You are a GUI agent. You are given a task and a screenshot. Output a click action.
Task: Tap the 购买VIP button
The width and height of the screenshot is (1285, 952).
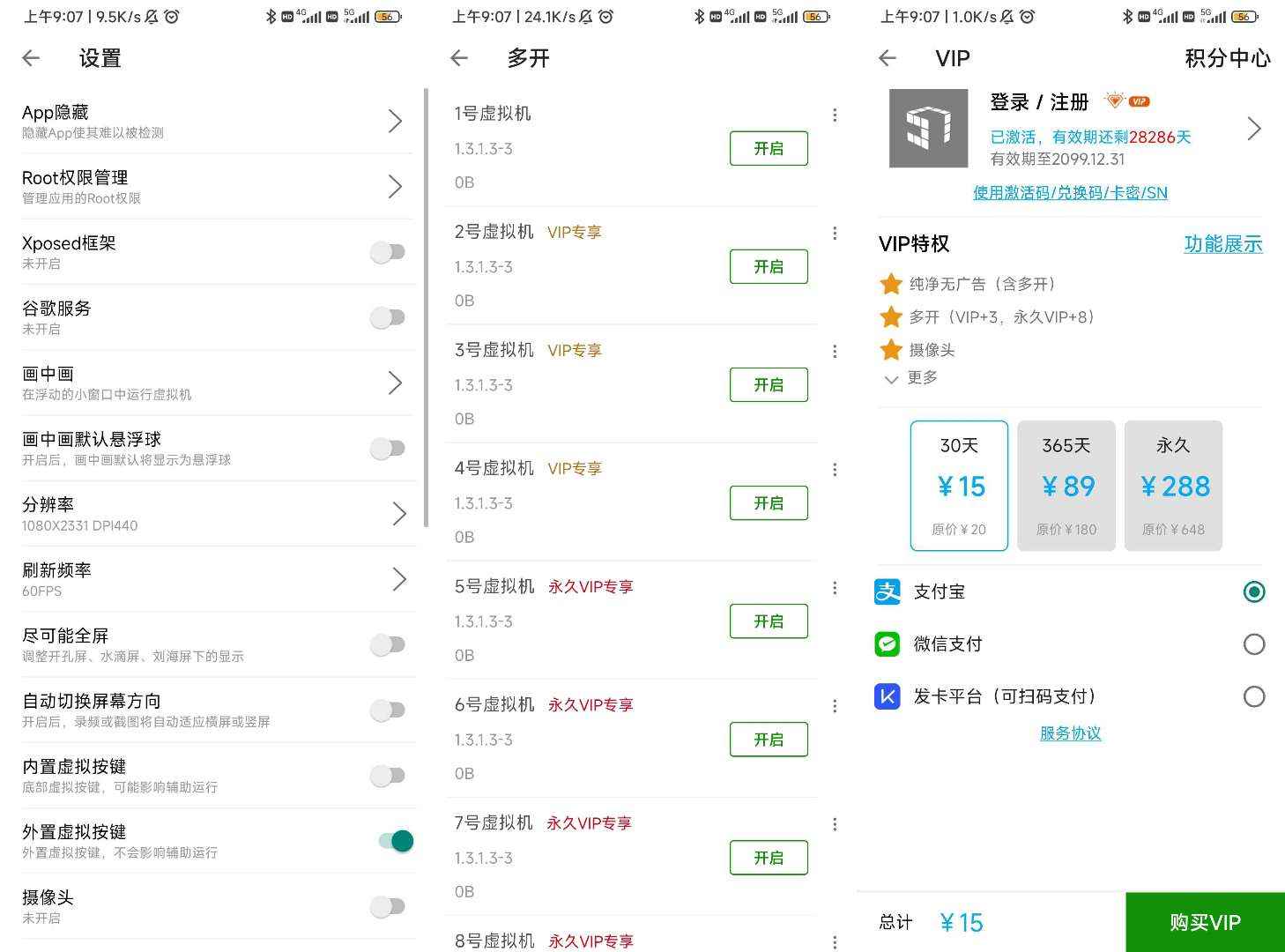pyautogui.click(x=1204, y=922)
